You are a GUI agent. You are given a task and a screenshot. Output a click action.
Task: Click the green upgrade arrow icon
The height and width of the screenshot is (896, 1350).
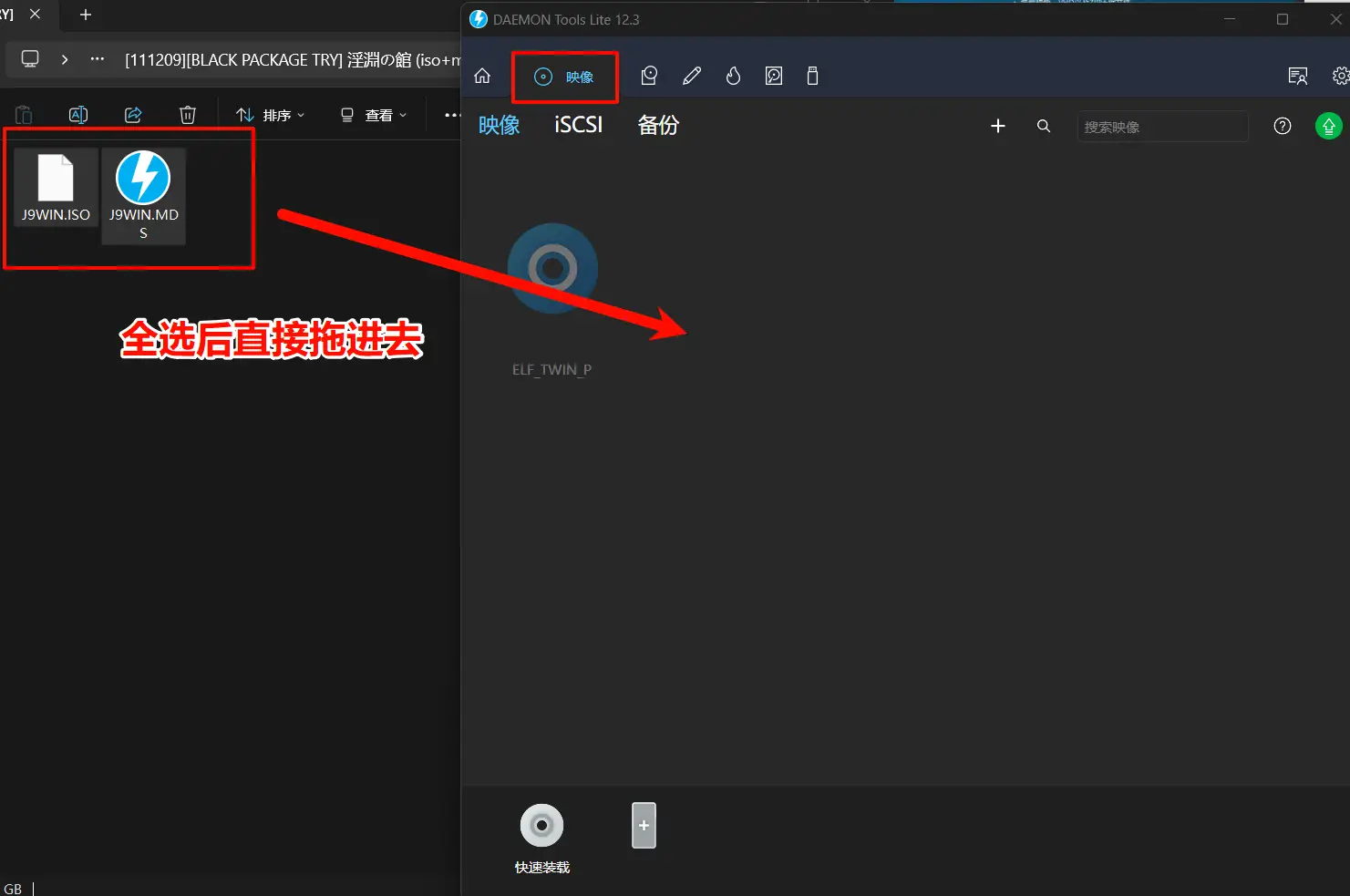(x=1329, y=126)
